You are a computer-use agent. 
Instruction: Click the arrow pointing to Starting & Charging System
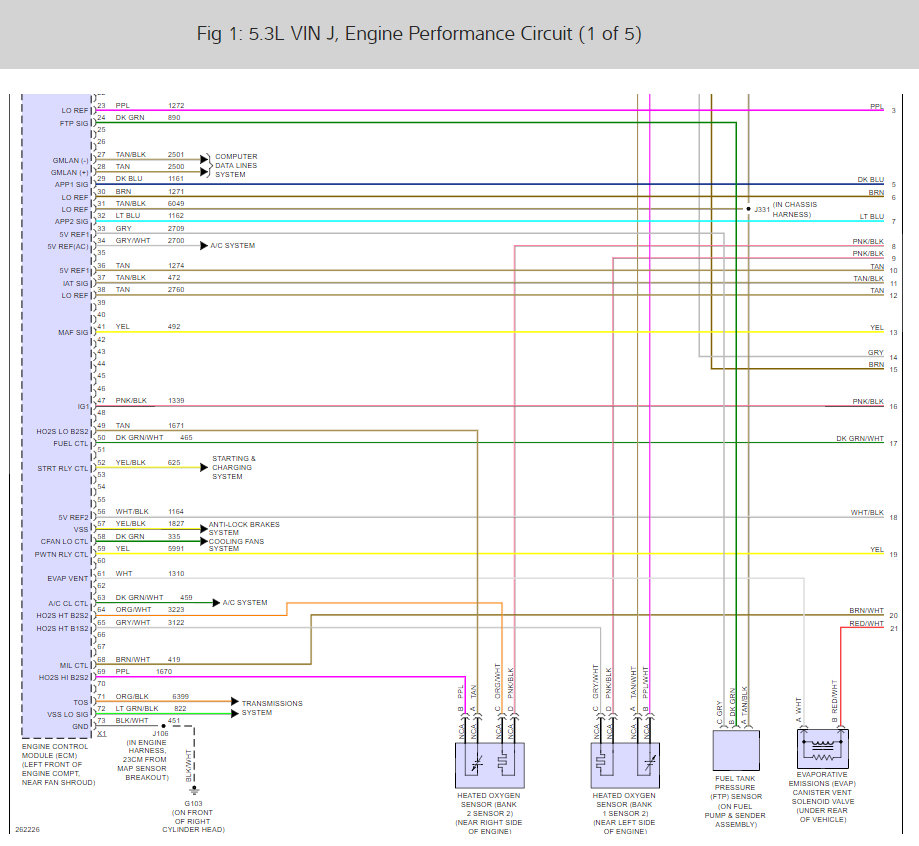[x=204, y=467]
